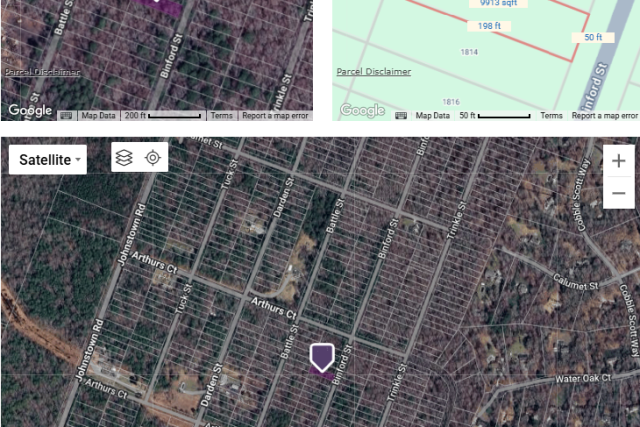Image resolution: width=640 pixels, height=427 pixels.
Task: Click Google logo on top-left satellite map
Action: point(30,110)
